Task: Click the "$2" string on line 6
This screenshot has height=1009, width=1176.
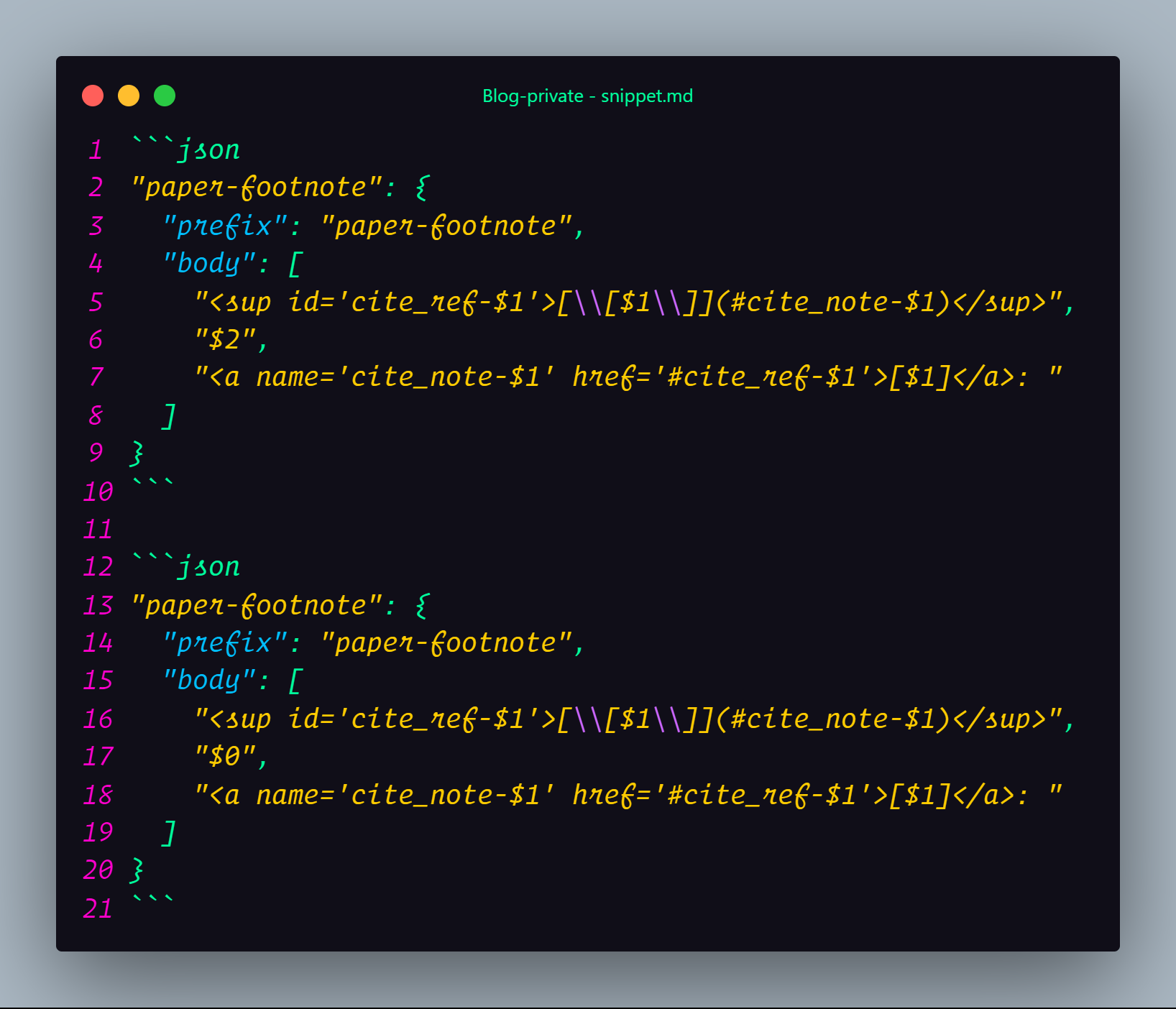Action: click(x=225, y=339)
